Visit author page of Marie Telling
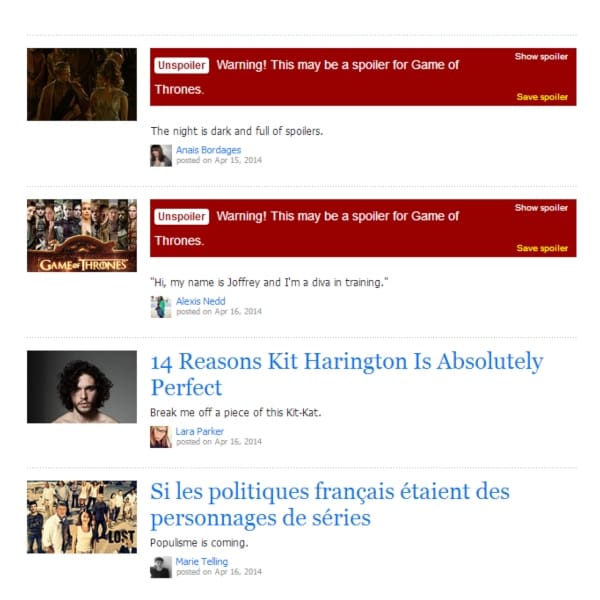The width and height of the screenshot is (600, 600). click(202, 561)
